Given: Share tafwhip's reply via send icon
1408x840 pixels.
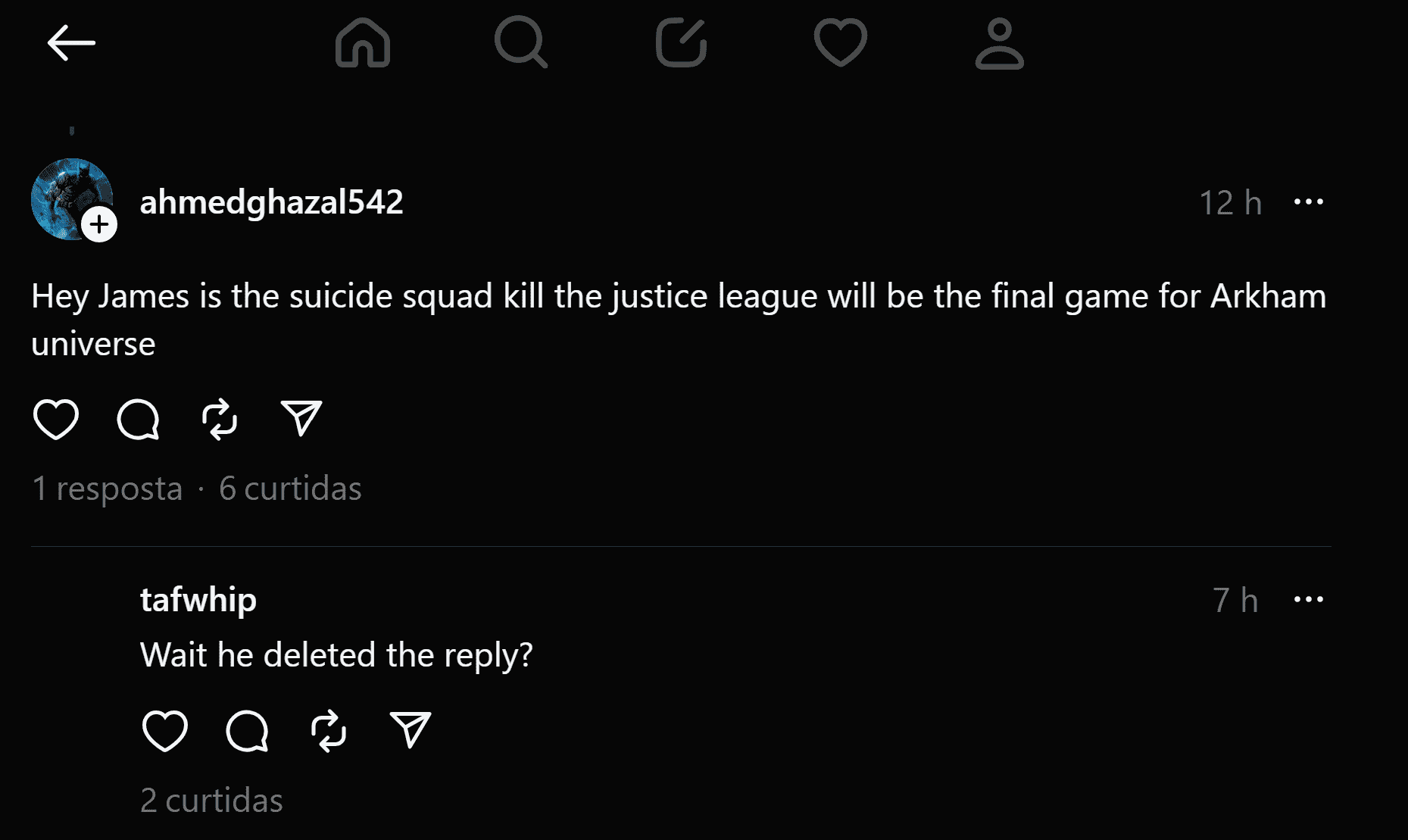Looking at the screenshot, I should tap(411, 731).
